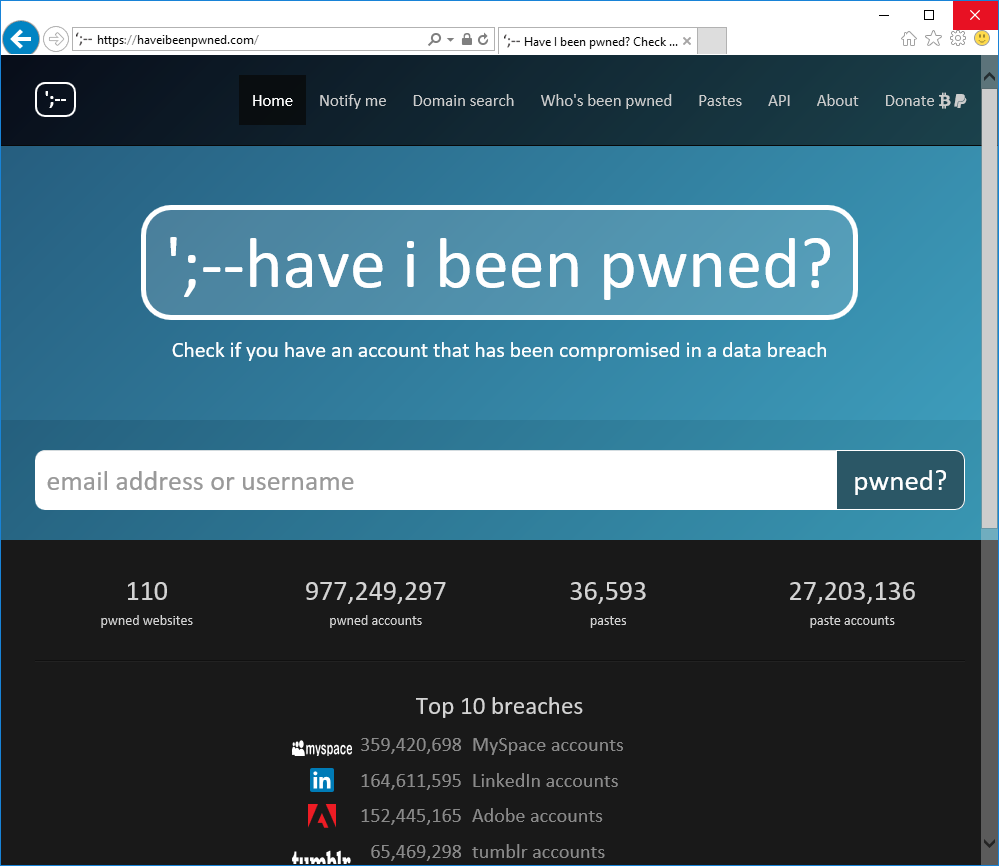The height and width of the screenshot is (866, 999).
Task: Click the PayPal icon next to Donate
Action: [x=960, y=101]
